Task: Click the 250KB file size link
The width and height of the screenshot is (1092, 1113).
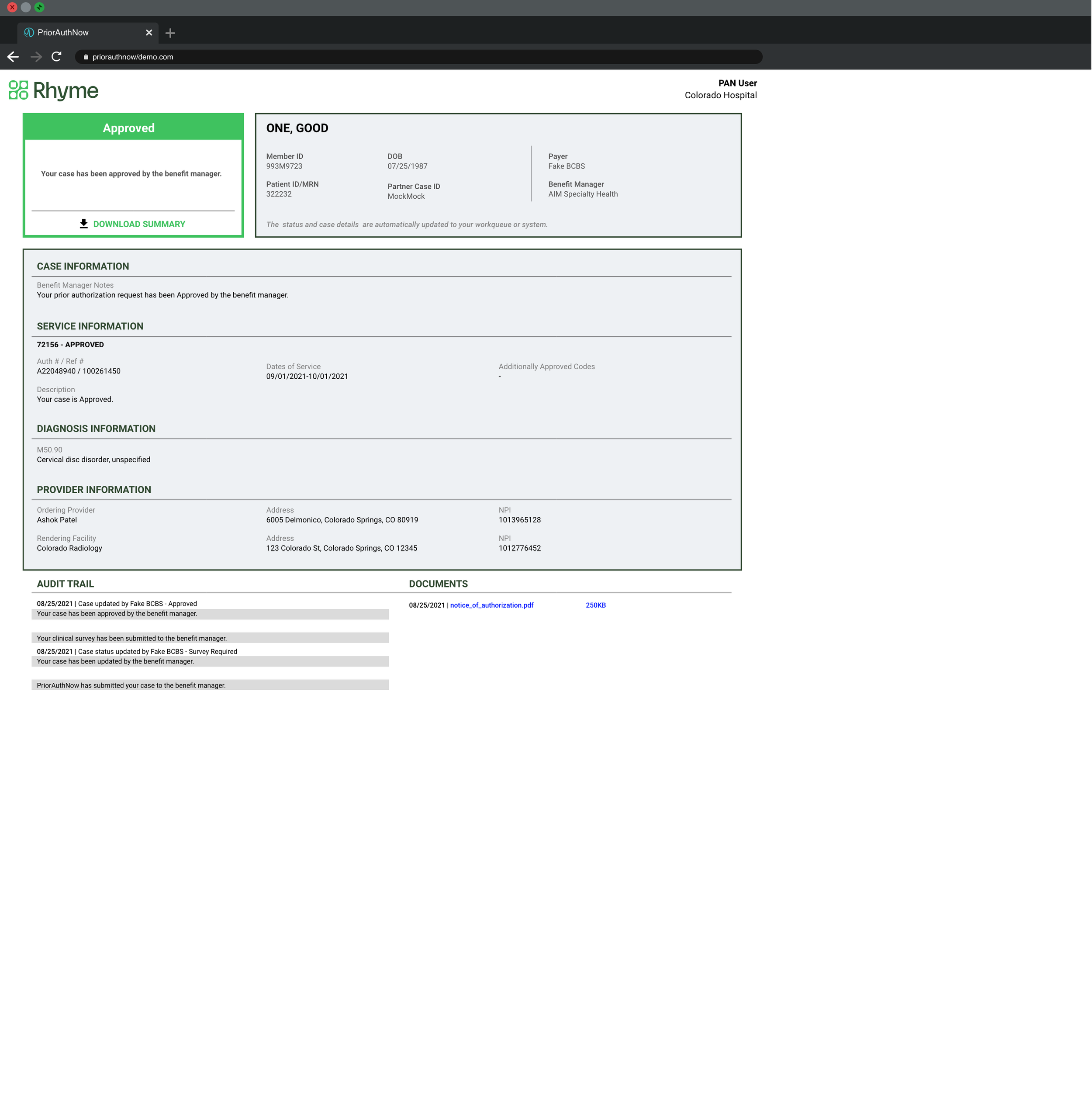Action: [x=595, y=605]
